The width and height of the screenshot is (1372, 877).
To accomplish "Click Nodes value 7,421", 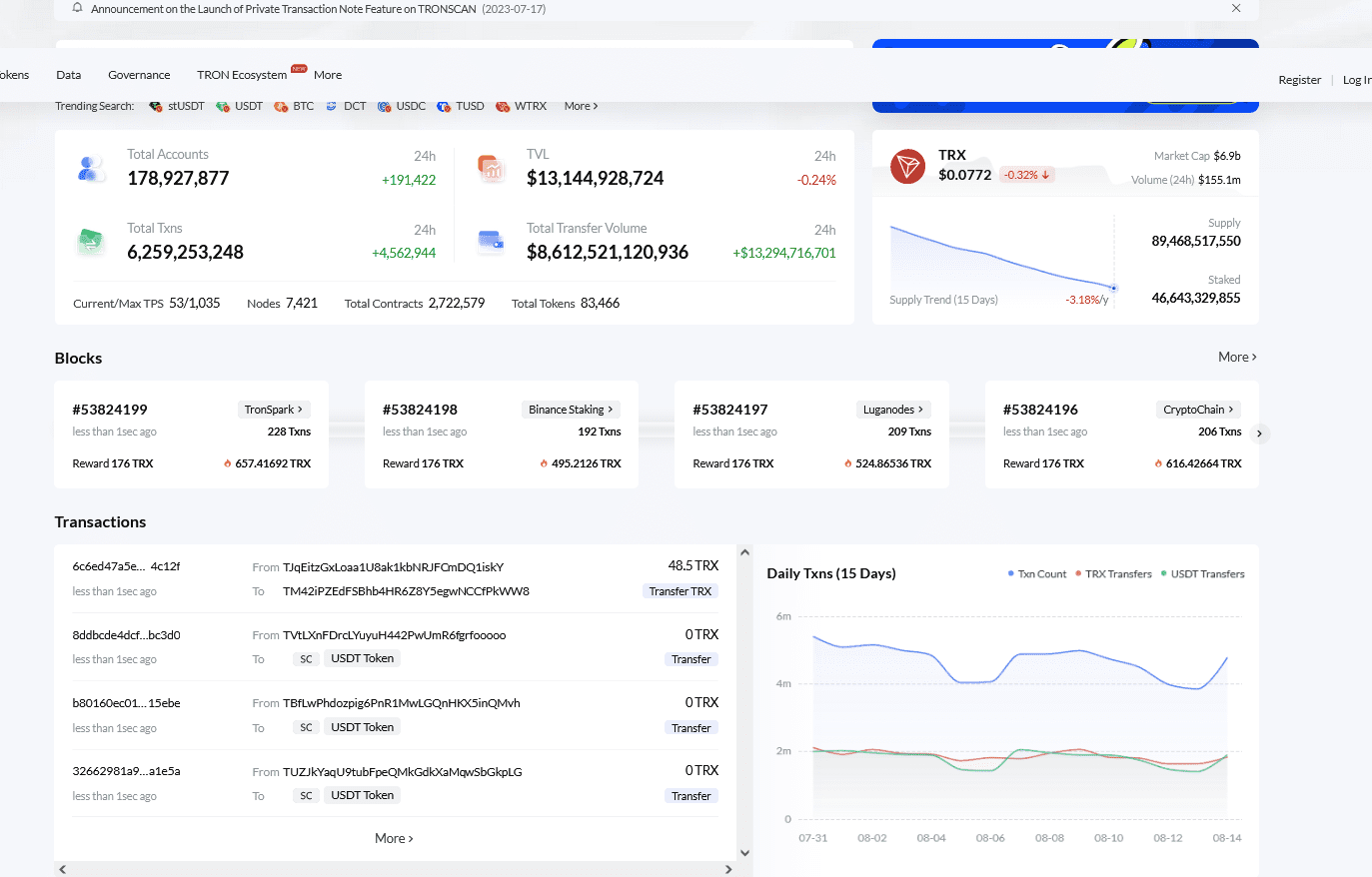I will (x=302, y=303).
